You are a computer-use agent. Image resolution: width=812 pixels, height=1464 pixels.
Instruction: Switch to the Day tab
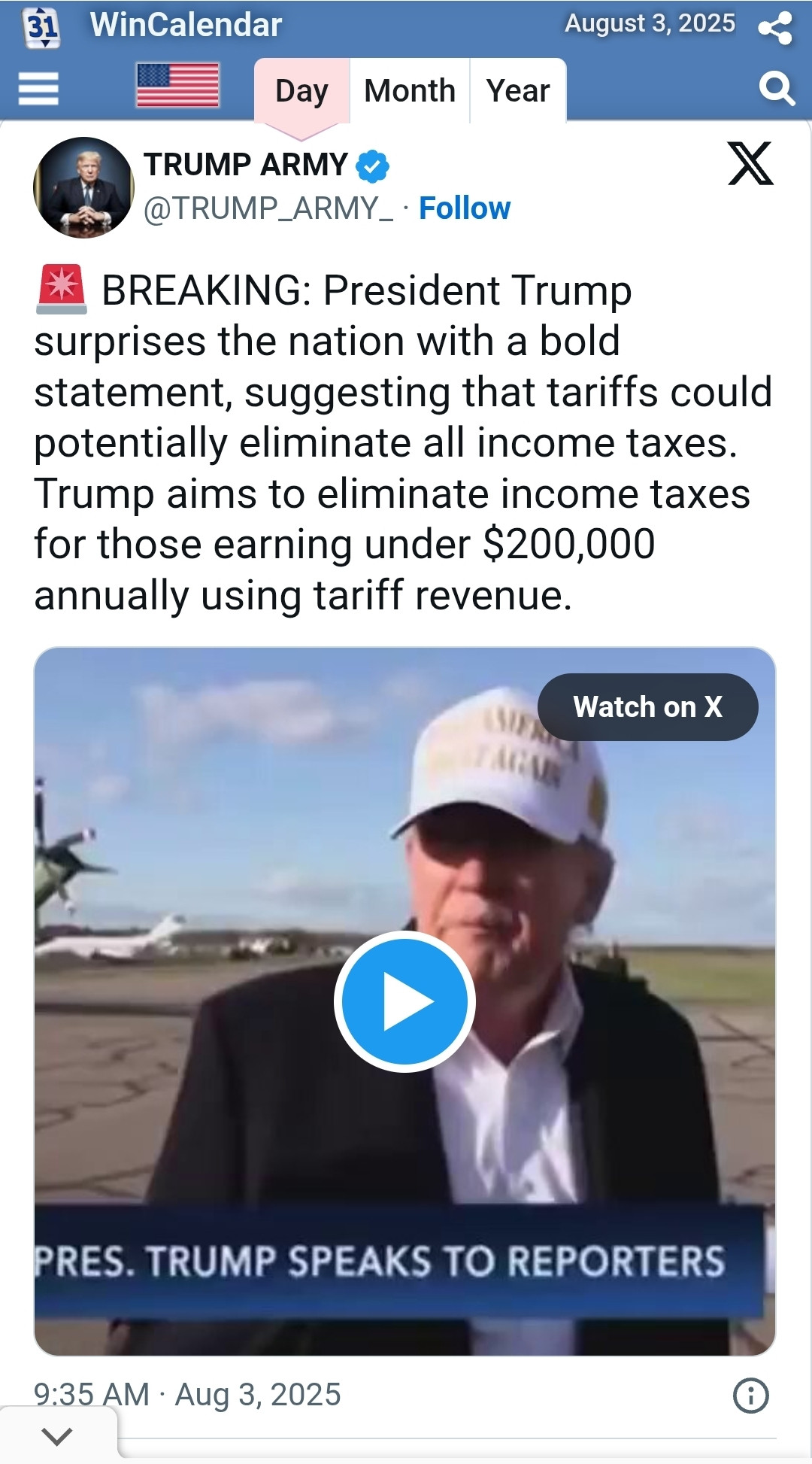[x=301, y=91]
